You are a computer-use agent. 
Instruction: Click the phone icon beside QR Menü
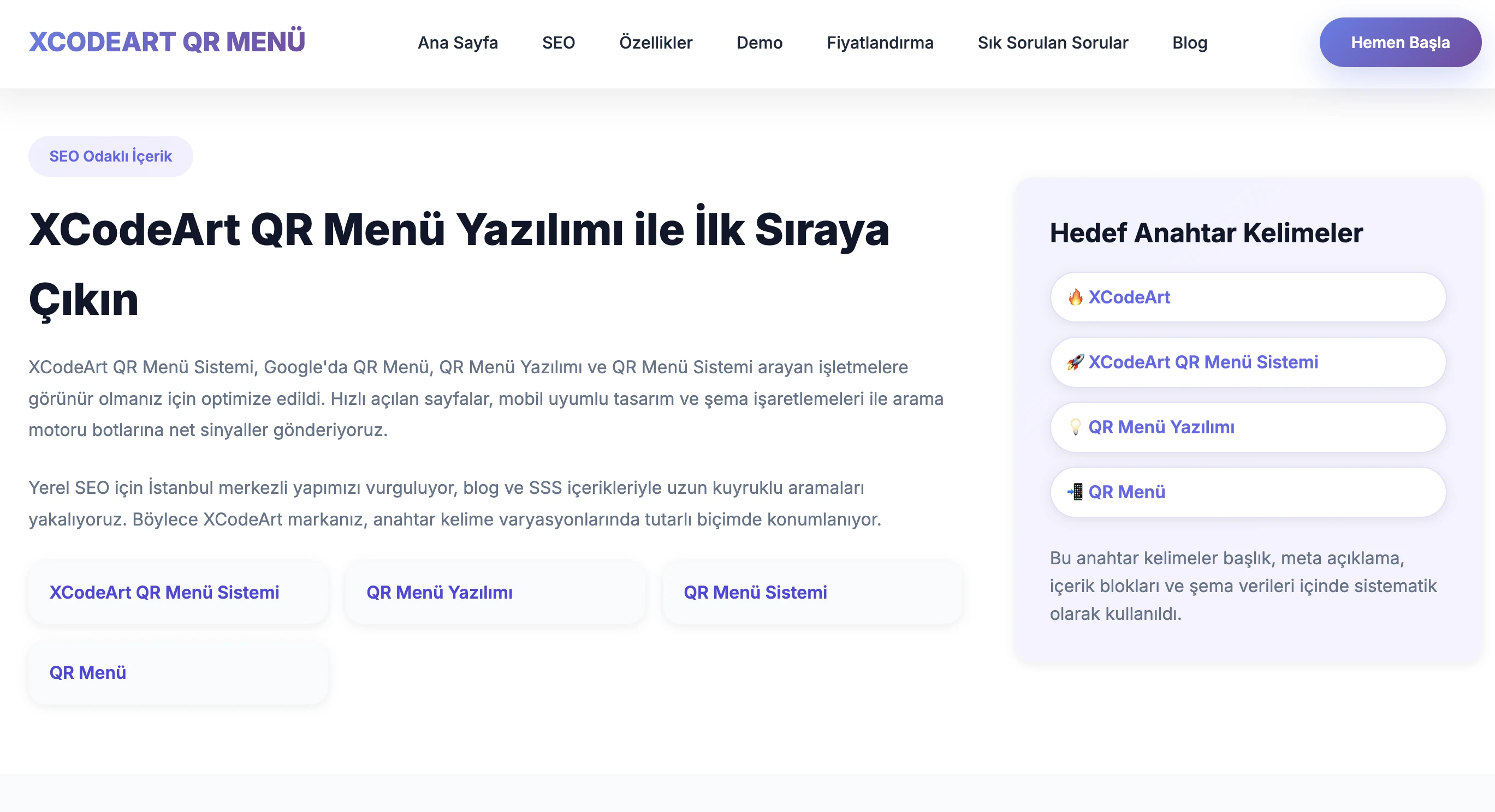[1075, 492]
